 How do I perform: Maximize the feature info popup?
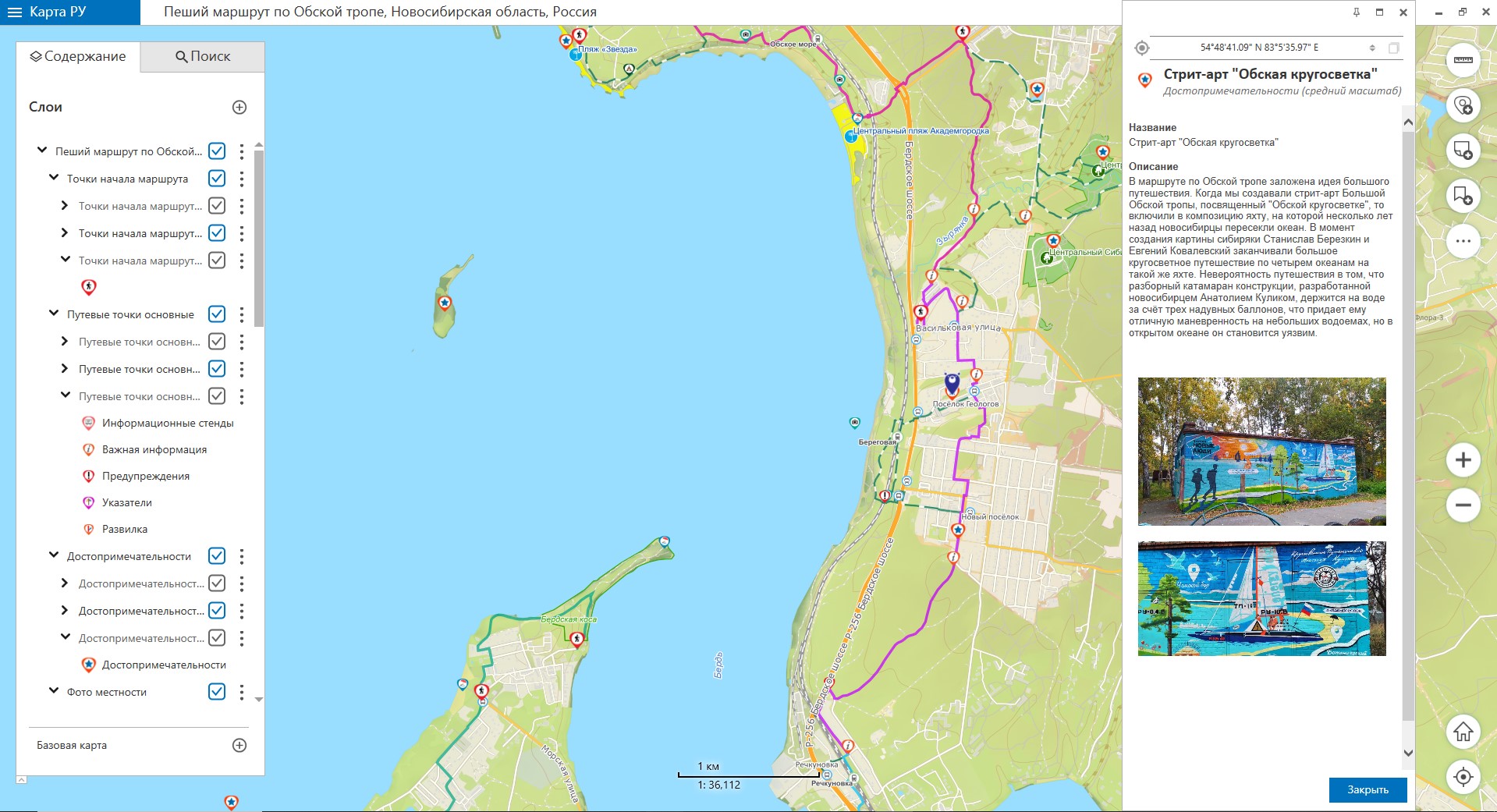[1379, 12]
